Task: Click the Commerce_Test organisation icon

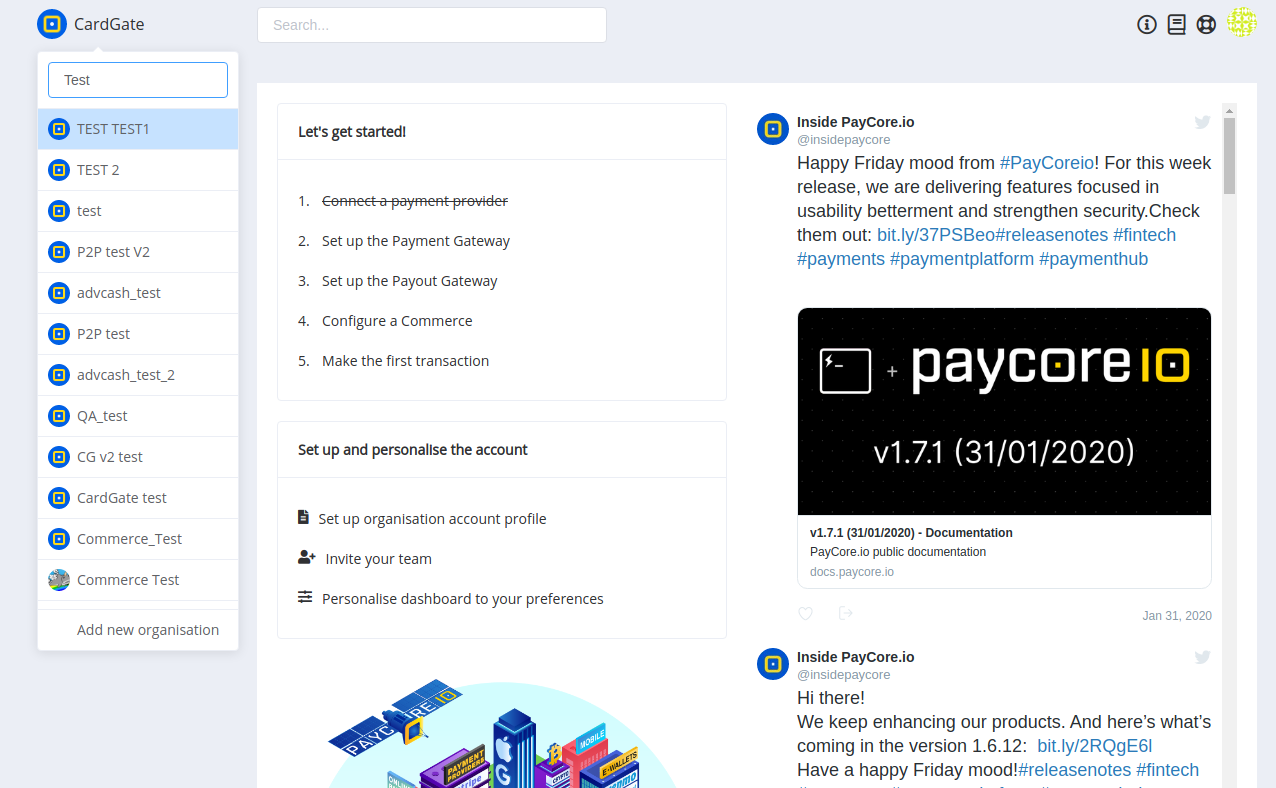Action: 59,539
